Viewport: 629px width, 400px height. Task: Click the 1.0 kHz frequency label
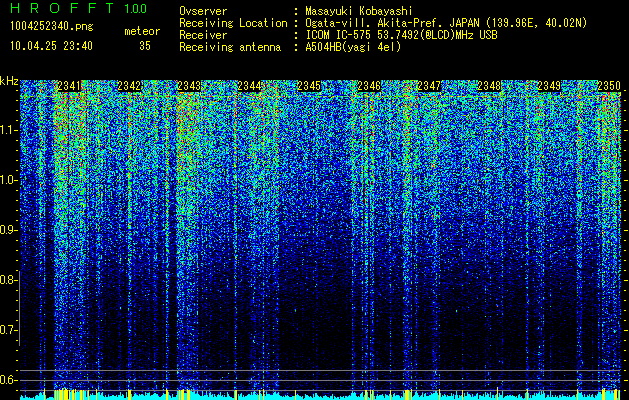(x=7, y=181)
